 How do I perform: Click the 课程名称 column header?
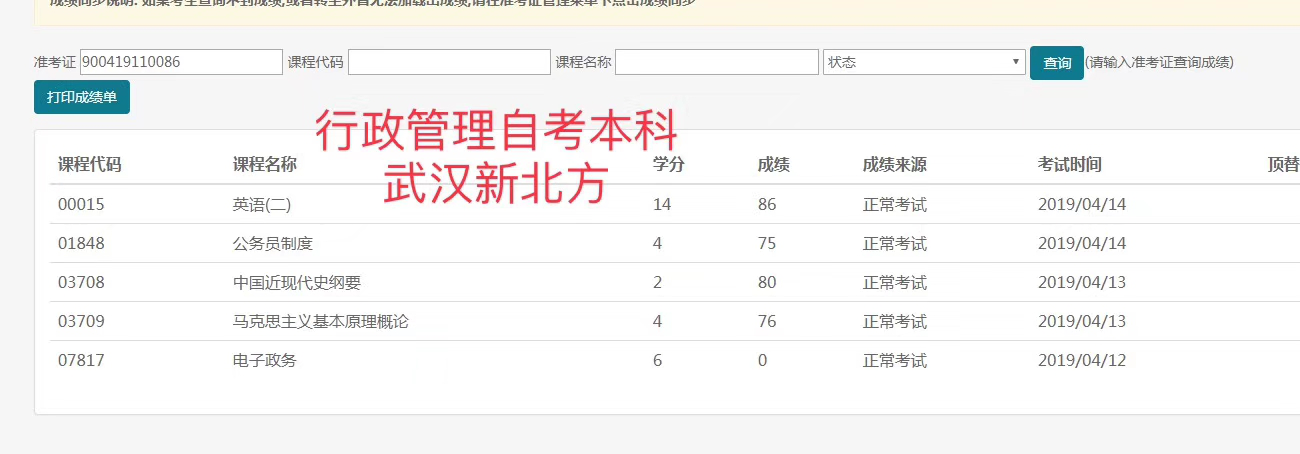coord(265,165)
